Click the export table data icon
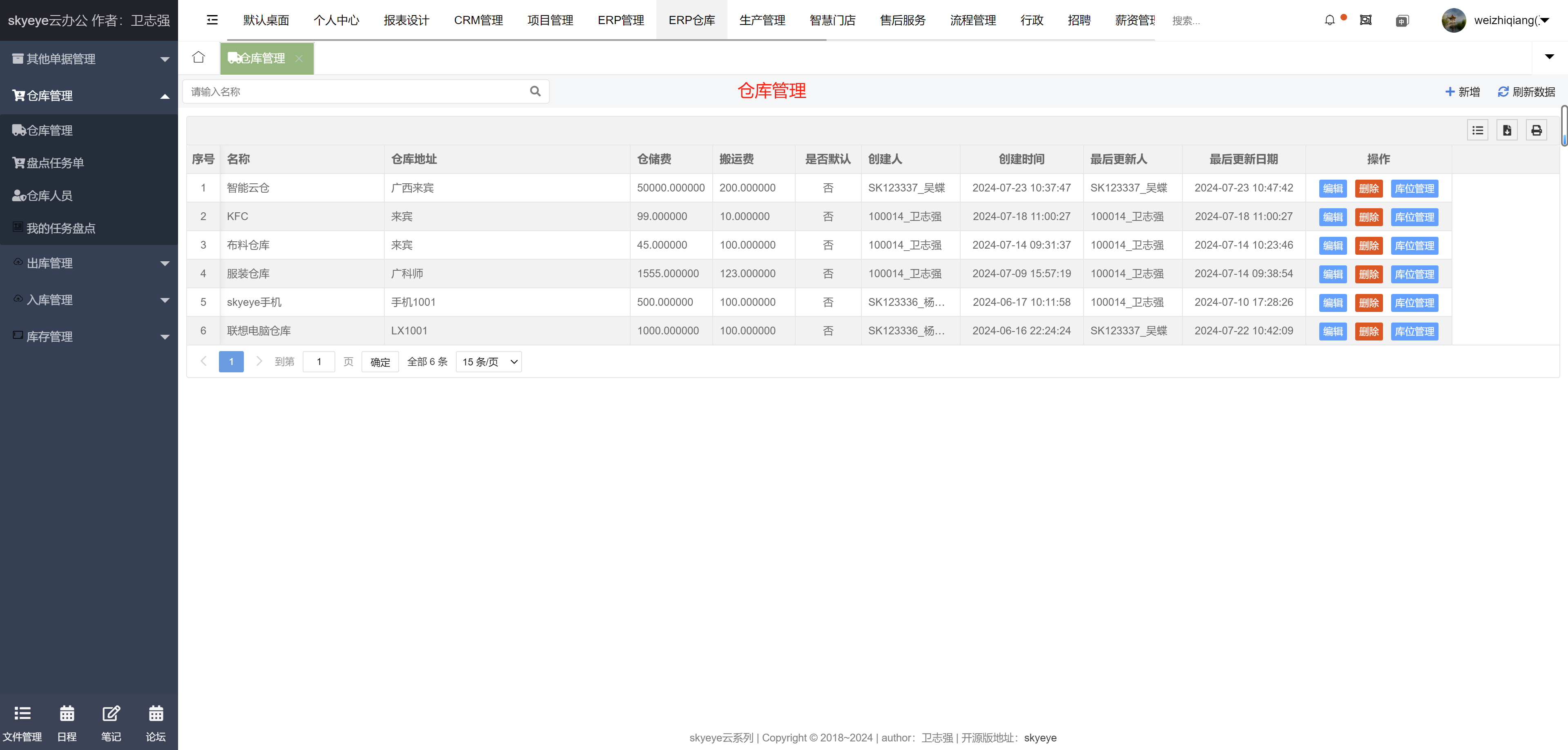 click(x=1507, y=130)
